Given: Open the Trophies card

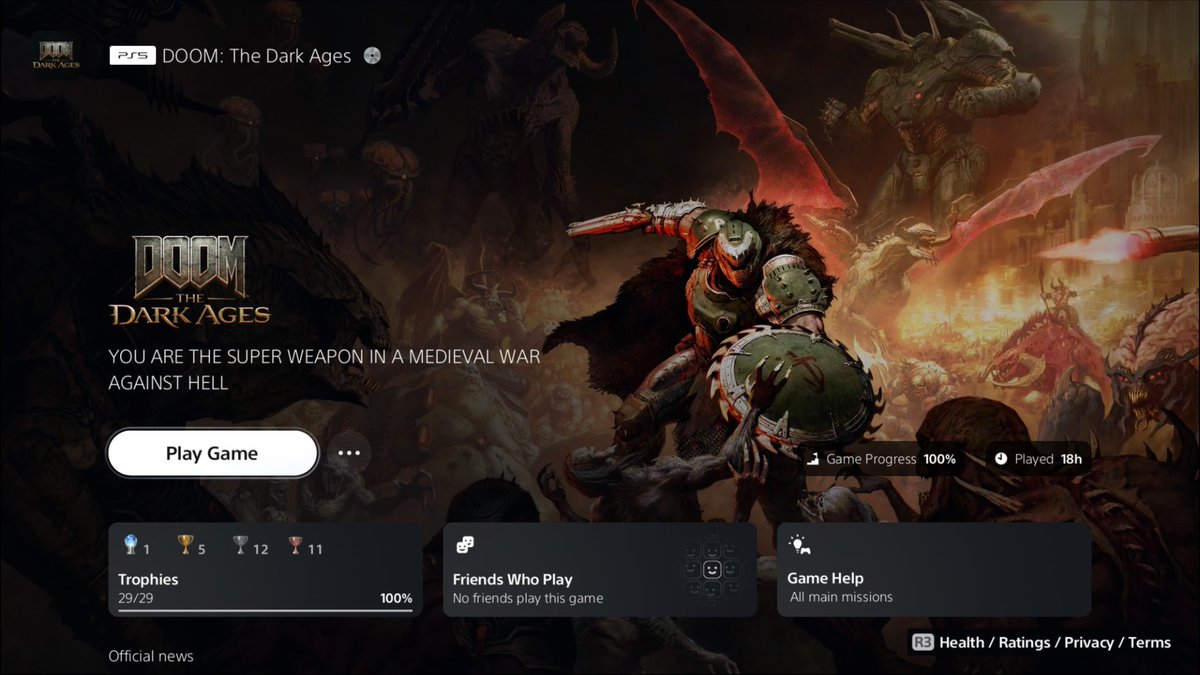Looking at the screenshot, I should pyautogui.click(x=265, y=569).
